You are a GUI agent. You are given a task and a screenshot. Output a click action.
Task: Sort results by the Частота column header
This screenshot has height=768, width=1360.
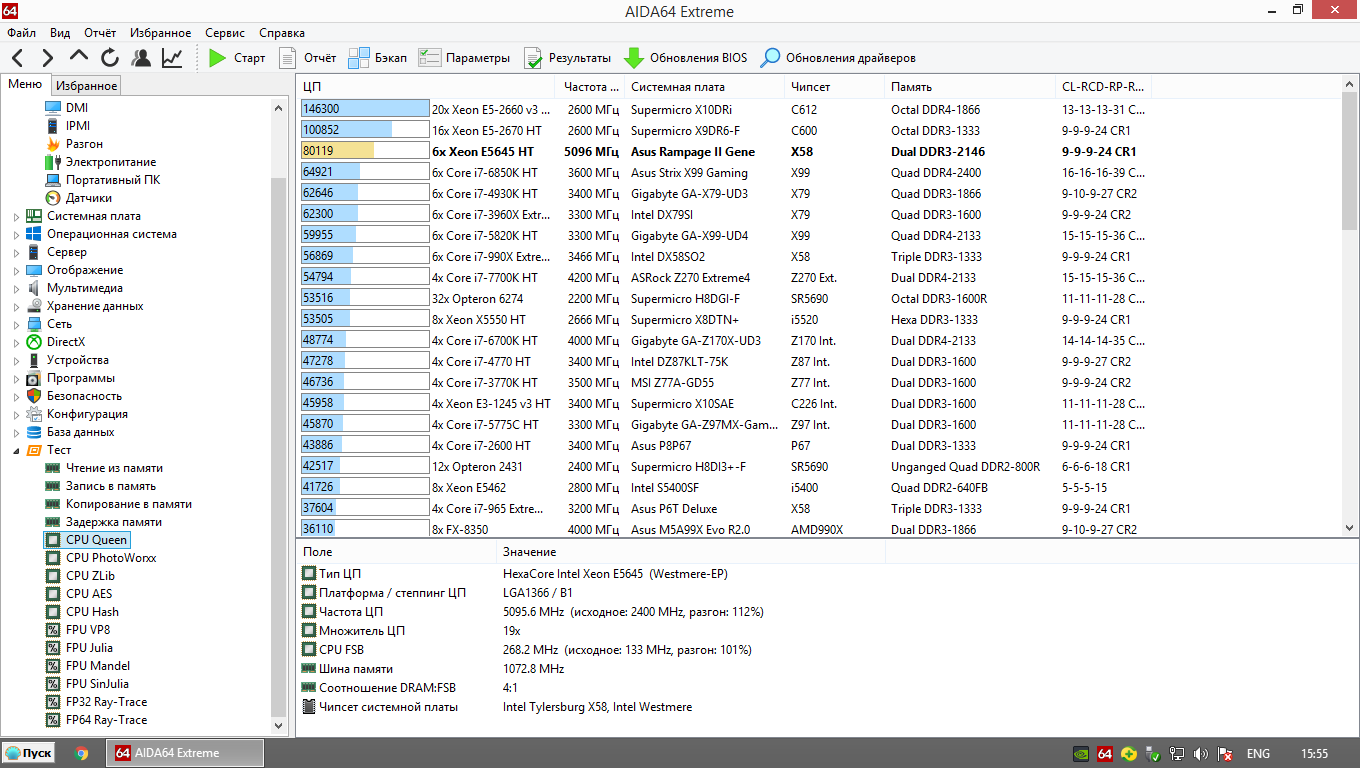[x=589, y=87]
